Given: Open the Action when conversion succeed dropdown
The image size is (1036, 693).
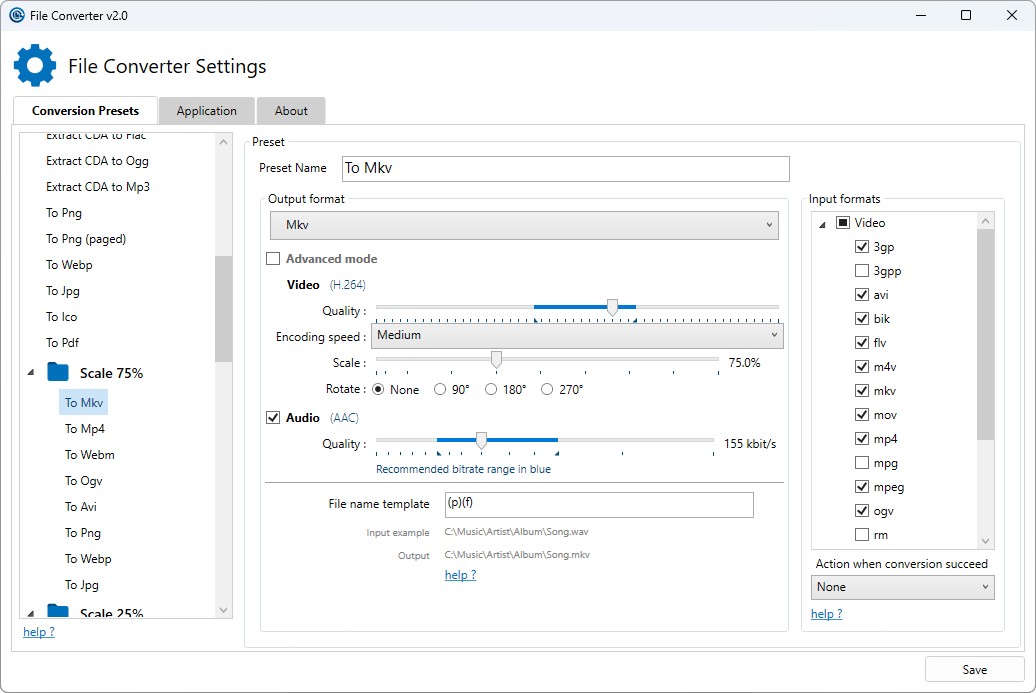Looking at the screenshot, I should (902, 587).
